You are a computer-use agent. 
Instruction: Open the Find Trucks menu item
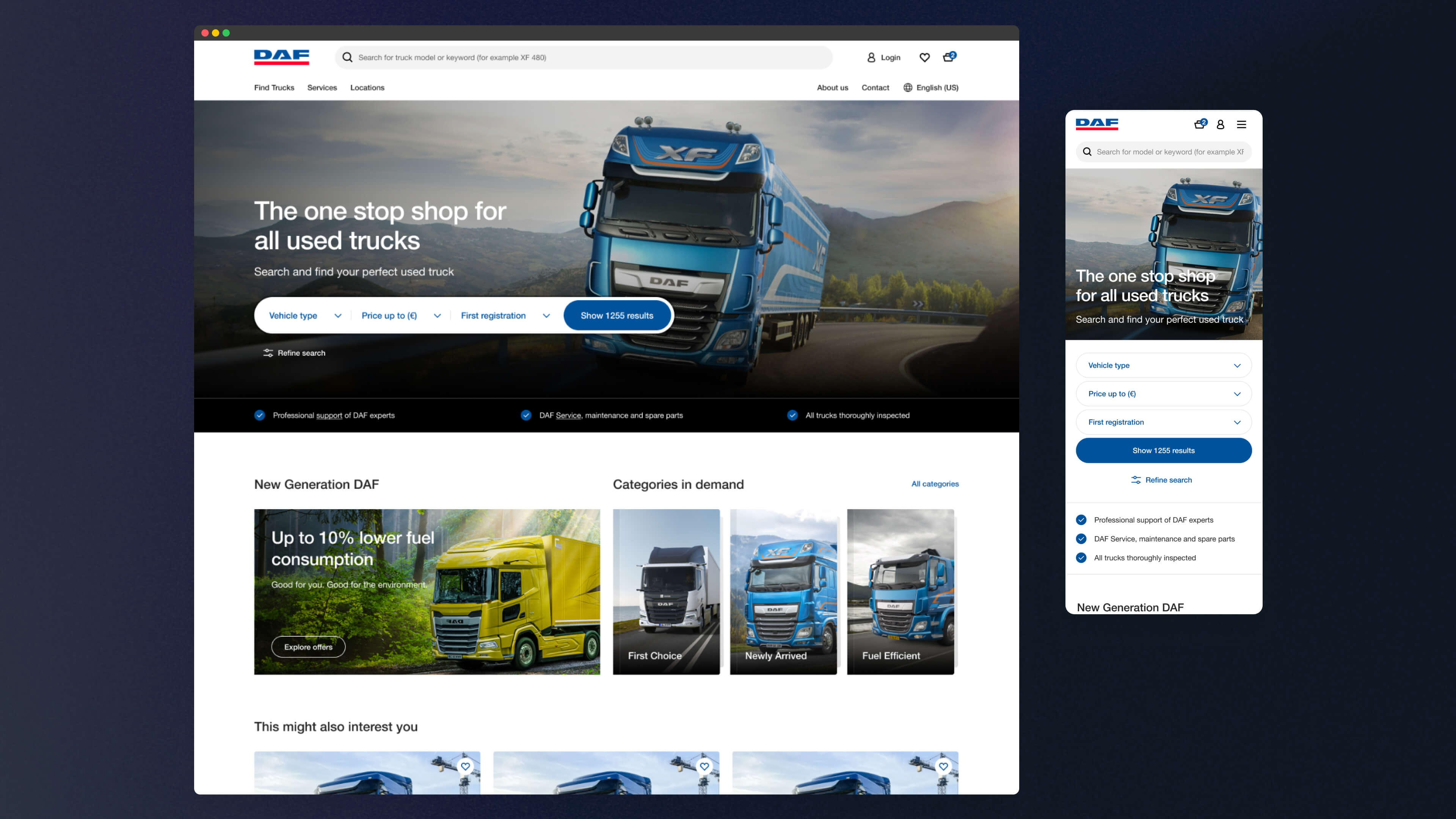(x=274, y=88)
